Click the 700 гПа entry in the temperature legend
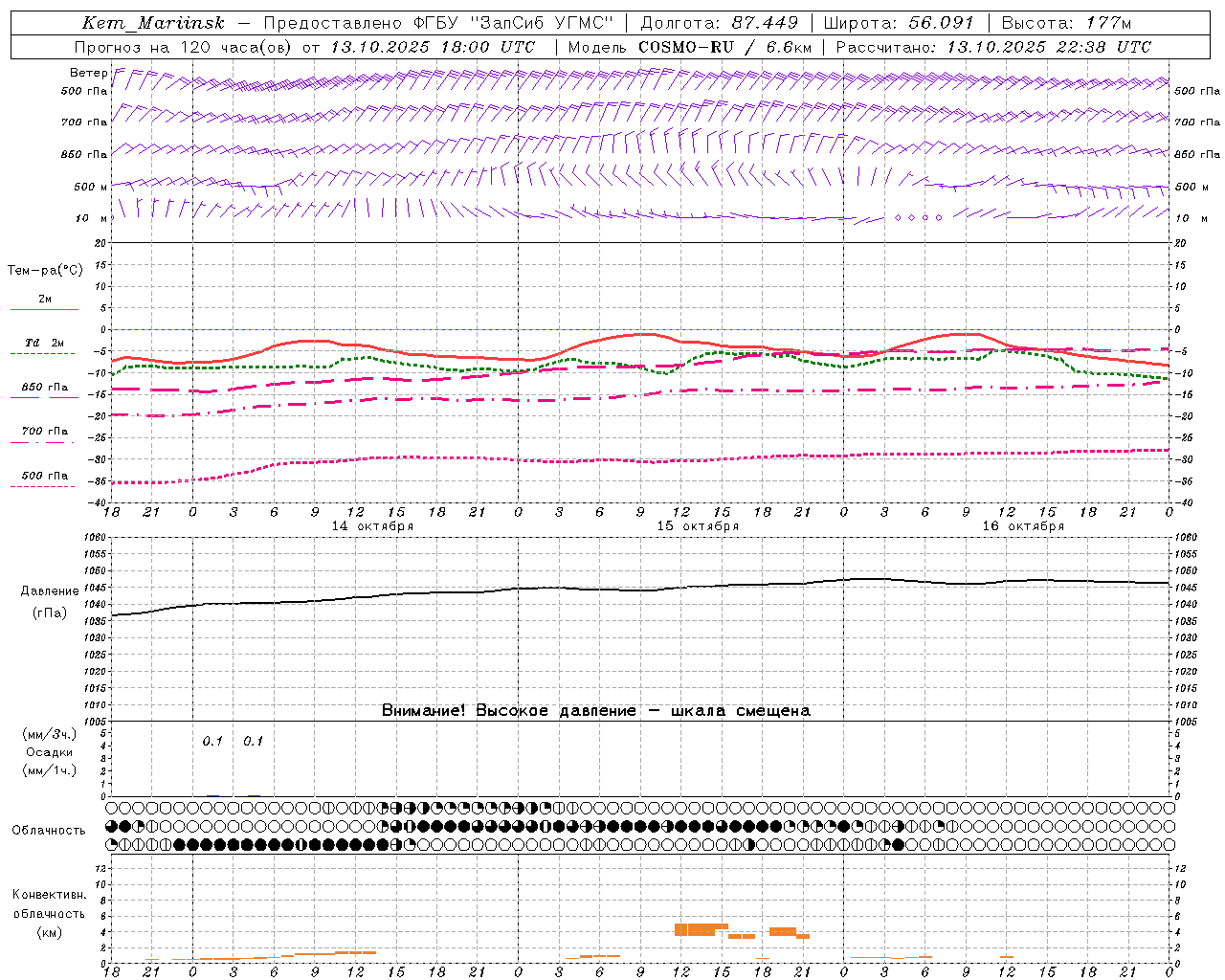The height and width of the screenshot is (980, 1225). point(45,432)
